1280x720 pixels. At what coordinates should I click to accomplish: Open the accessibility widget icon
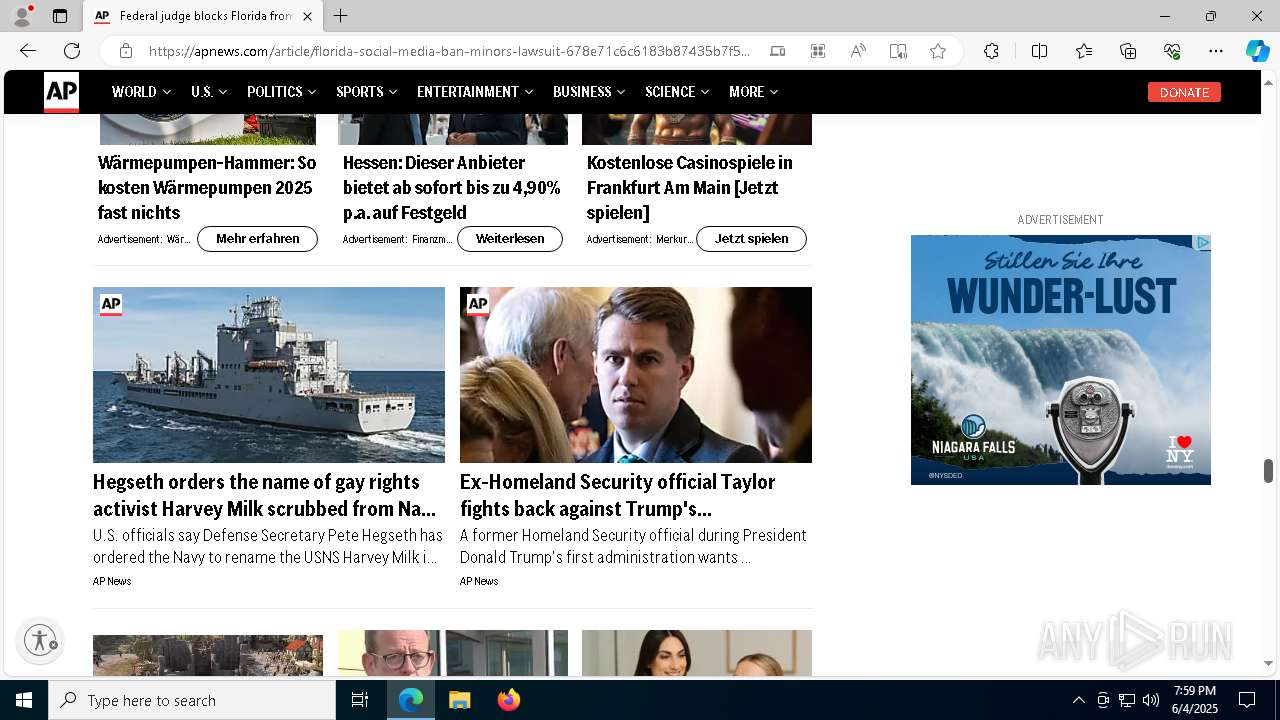coord(41,640)
